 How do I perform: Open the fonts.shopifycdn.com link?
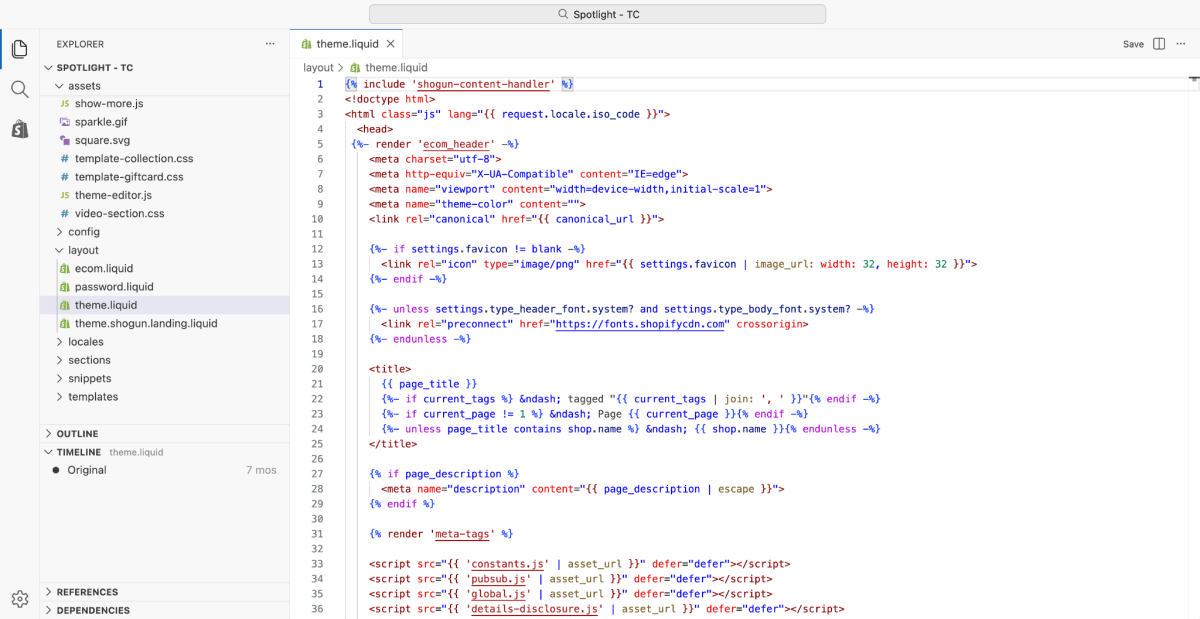640,324
